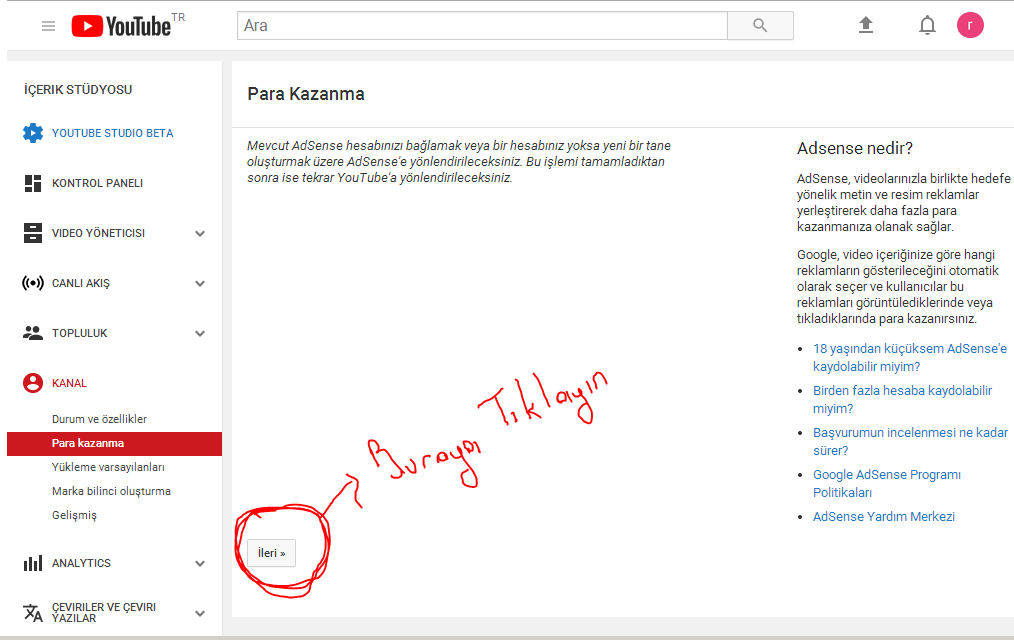Open YouTube Studio Beta label
The width and height of the screenshot is (1014, 640).
pos(113,133)
